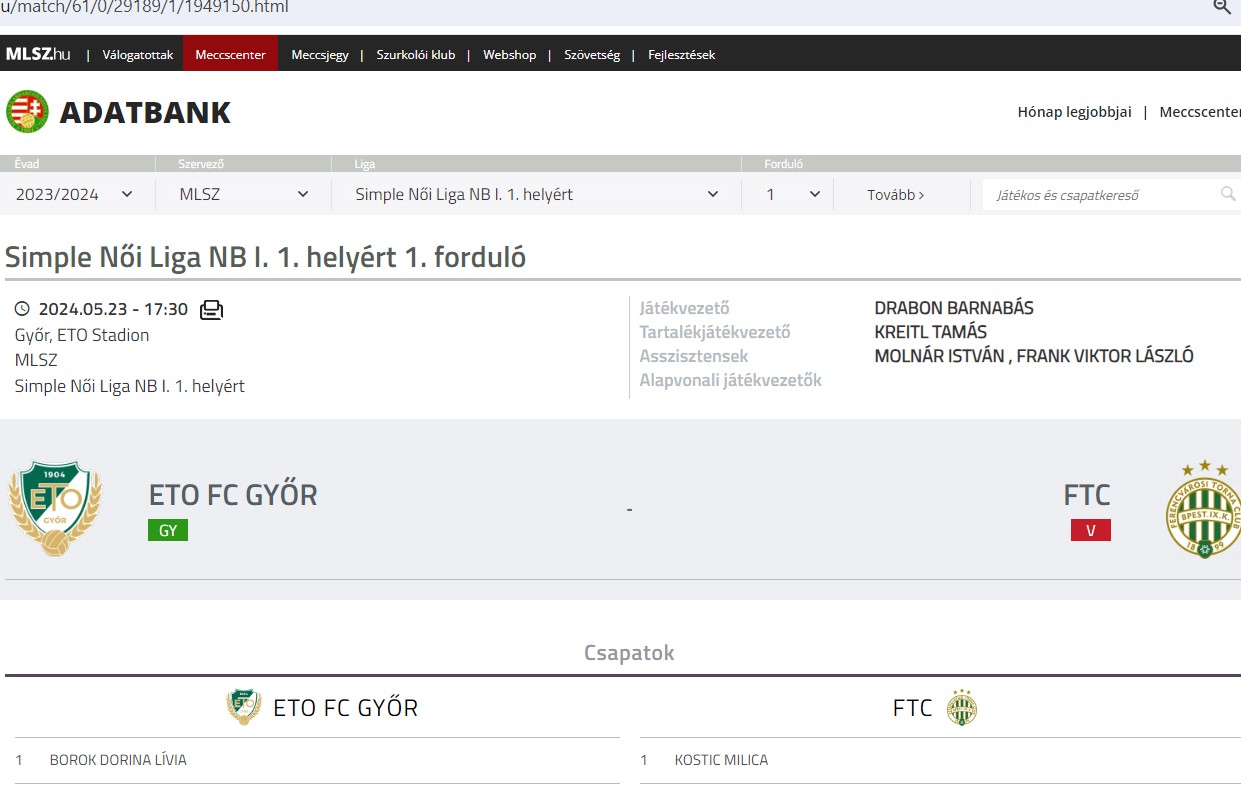Select the Meccscenter tab in top navigation
The image size is (1241, 793).
[x=230, y=54]
